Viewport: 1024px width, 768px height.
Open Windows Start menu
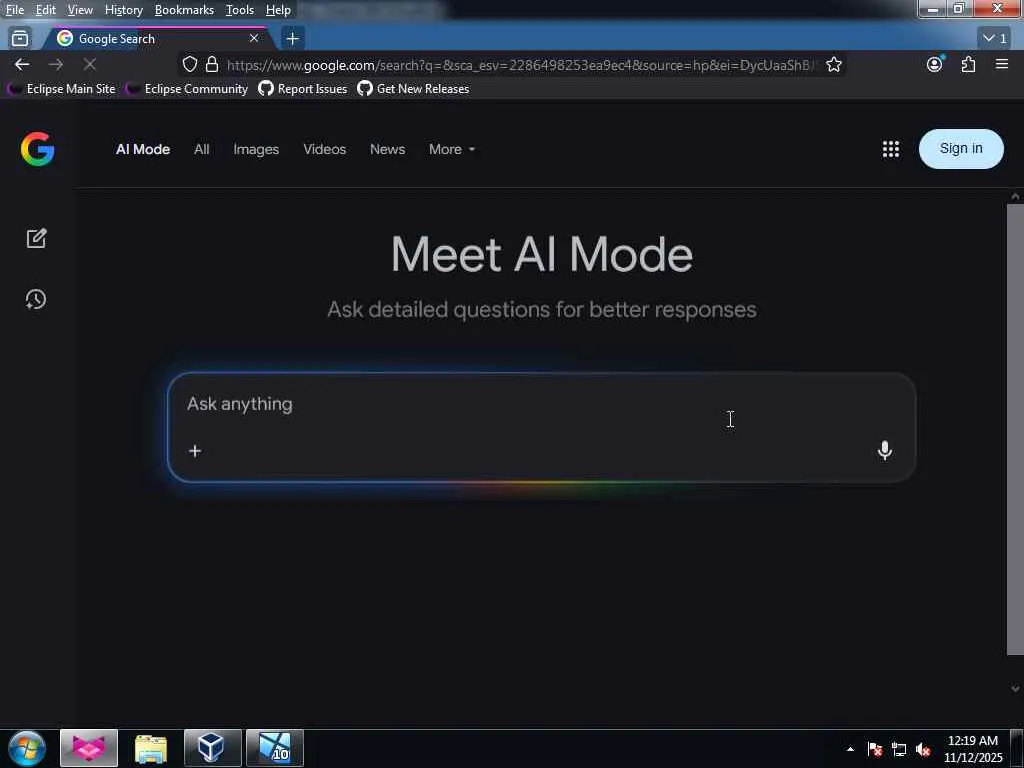(27, 748)
